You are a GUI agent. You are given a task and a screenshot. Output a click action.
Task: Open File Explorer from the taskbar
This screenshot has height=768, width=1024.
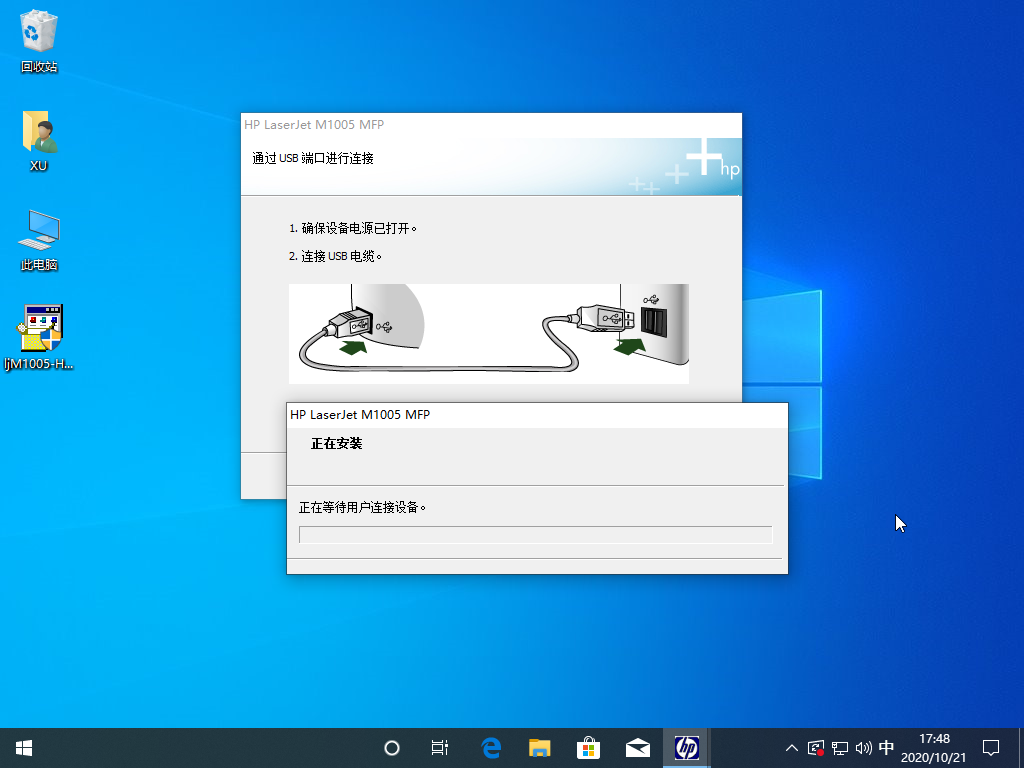[x=539, y=747]
